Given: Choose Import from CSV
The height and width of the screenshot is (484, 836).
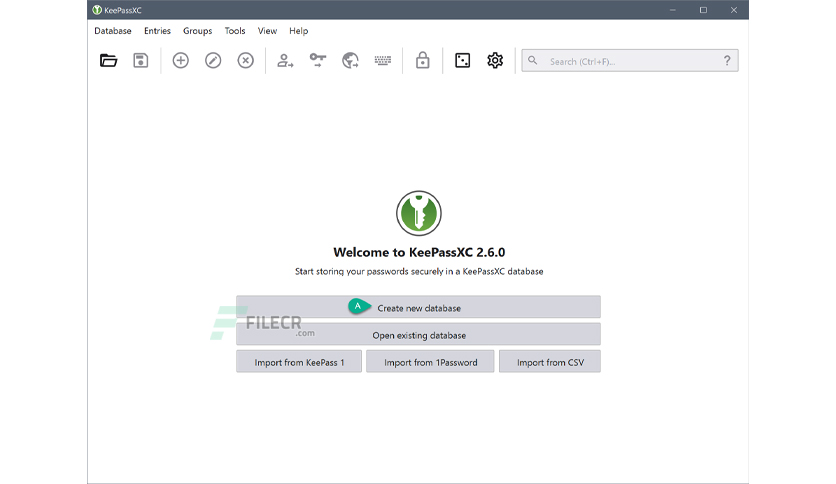Looking at the screenshot, I should [550, 361].
